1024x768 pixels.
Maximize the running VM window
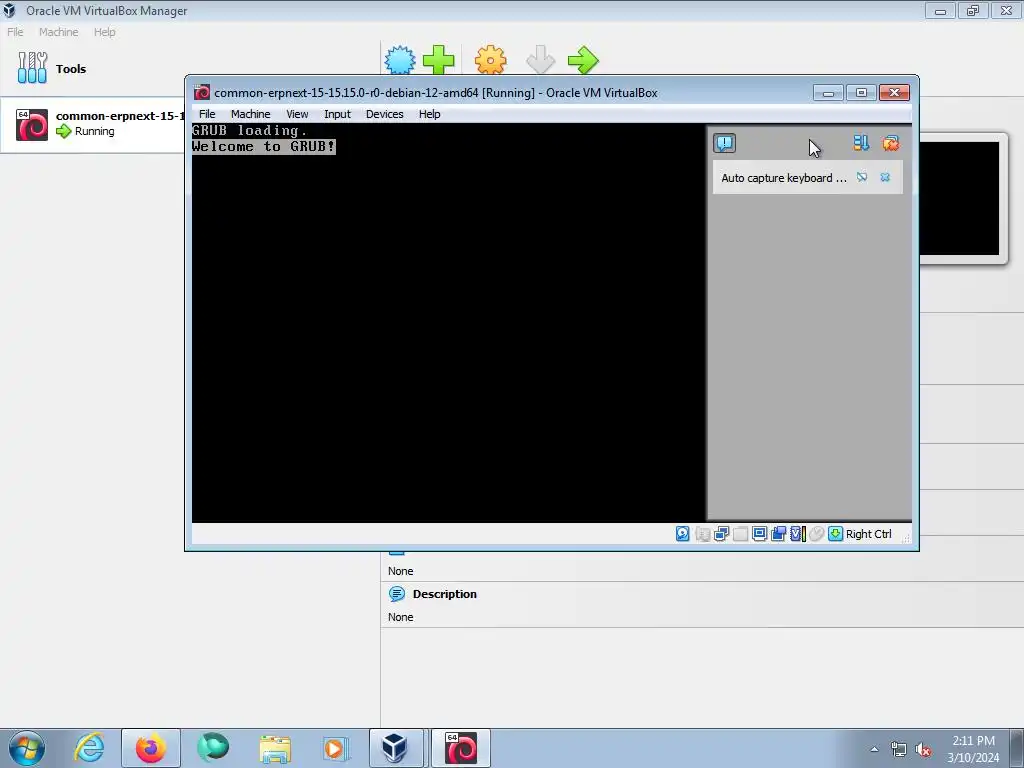[x=861, y=93]
